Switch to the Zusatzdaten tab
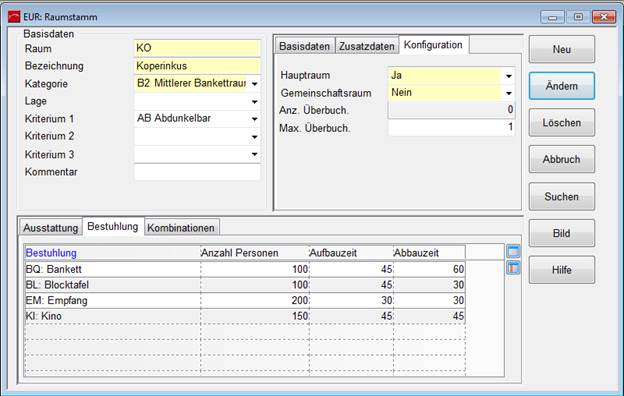 point(367,46)
